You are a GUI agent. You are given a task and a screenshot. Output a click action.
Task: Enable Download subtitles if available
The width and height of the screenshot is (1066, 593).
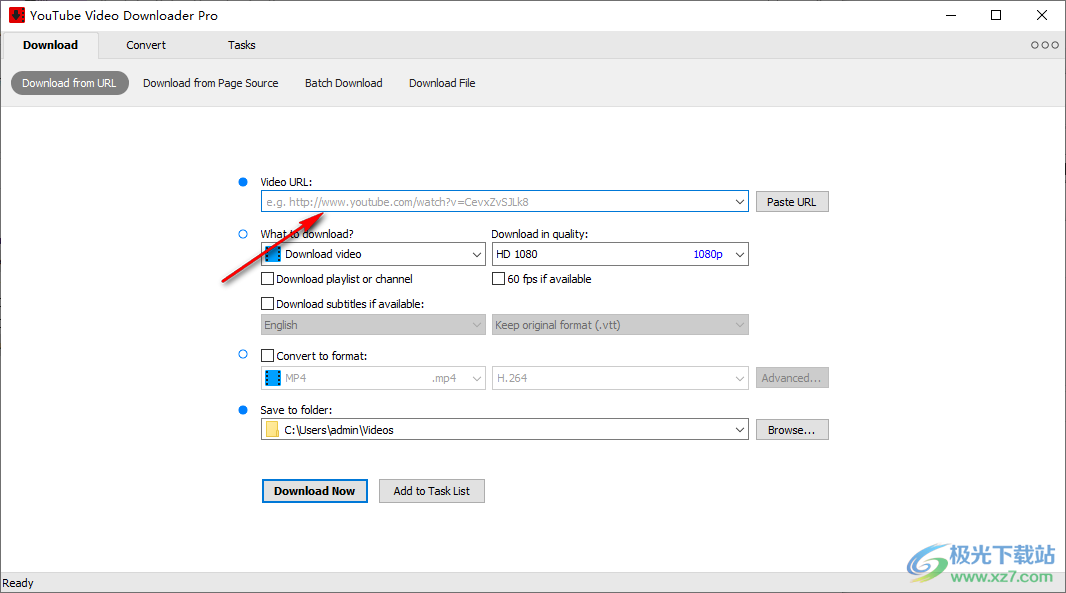click(268, 304)
